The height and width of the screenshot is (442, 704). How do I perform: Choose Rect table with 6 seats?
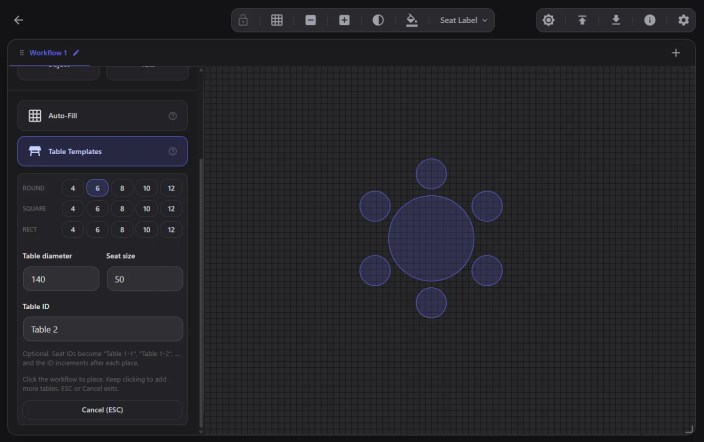coord(97,230)
